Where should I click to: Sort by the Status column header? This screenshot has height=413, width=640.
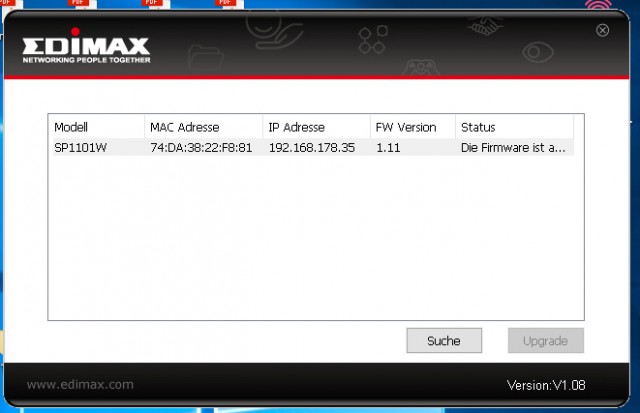[x=514, y=127]
